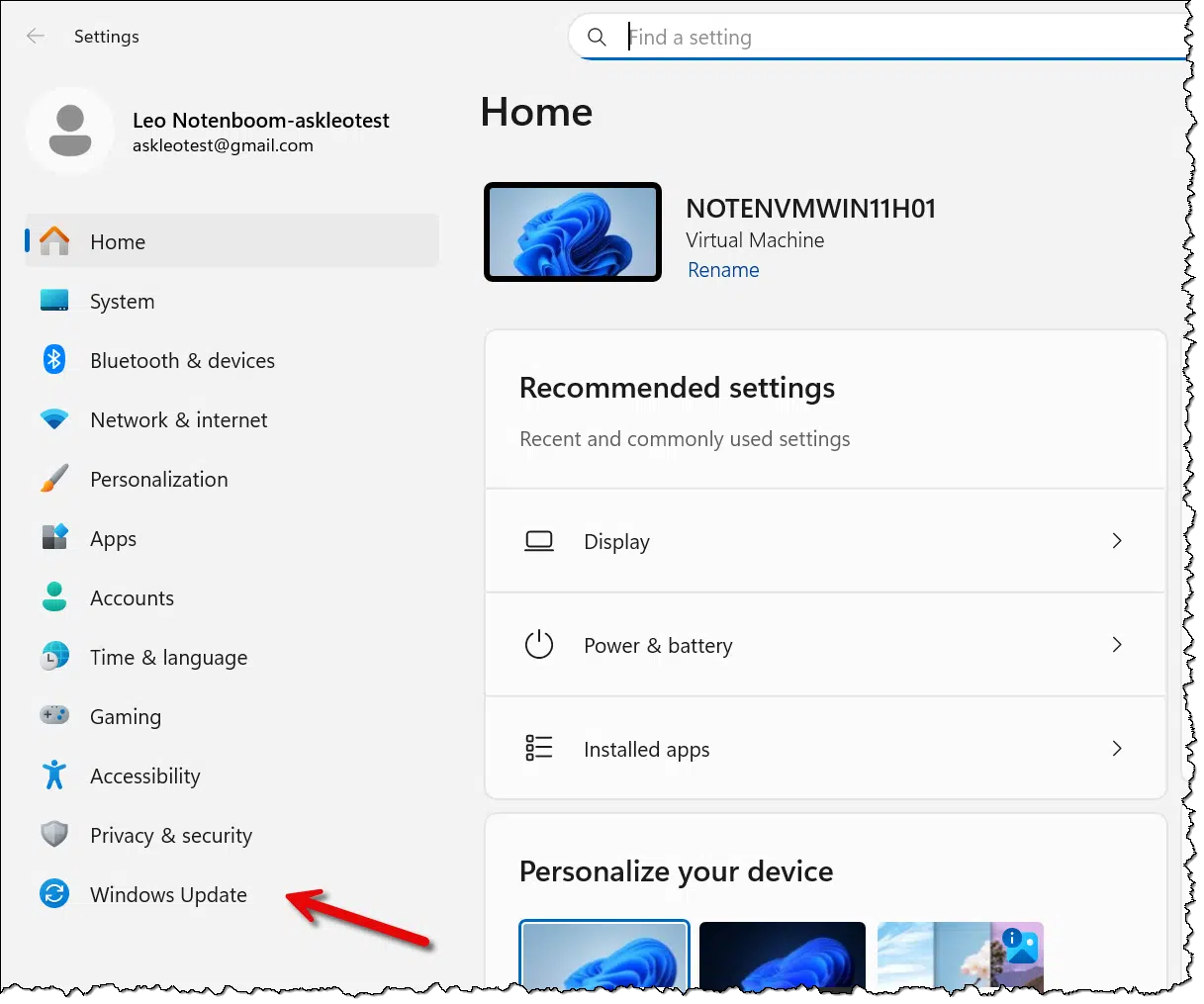This screenshot has height=1004, width=1204.
Task: Go to Bluetooth & devices label
Action: [183, 361]
